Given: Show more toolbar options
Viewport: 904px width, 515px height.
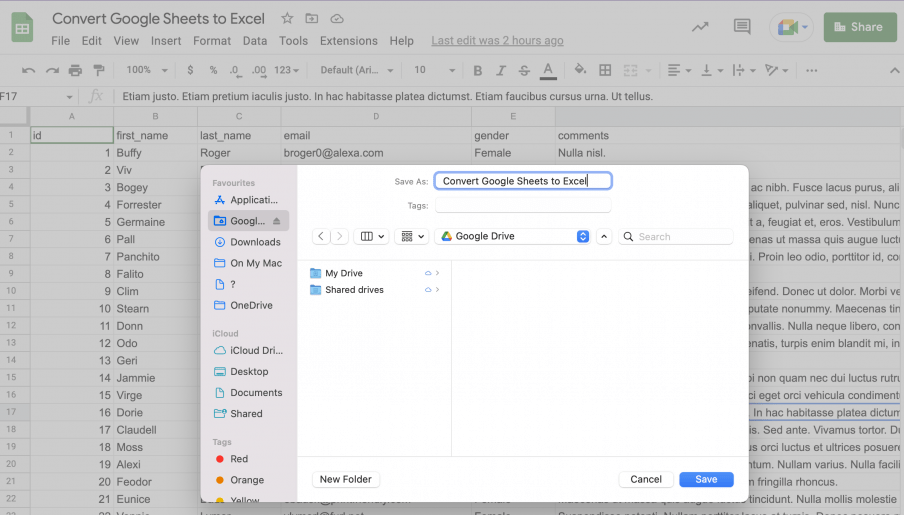Looking at the screenshot, I should 811,70.
